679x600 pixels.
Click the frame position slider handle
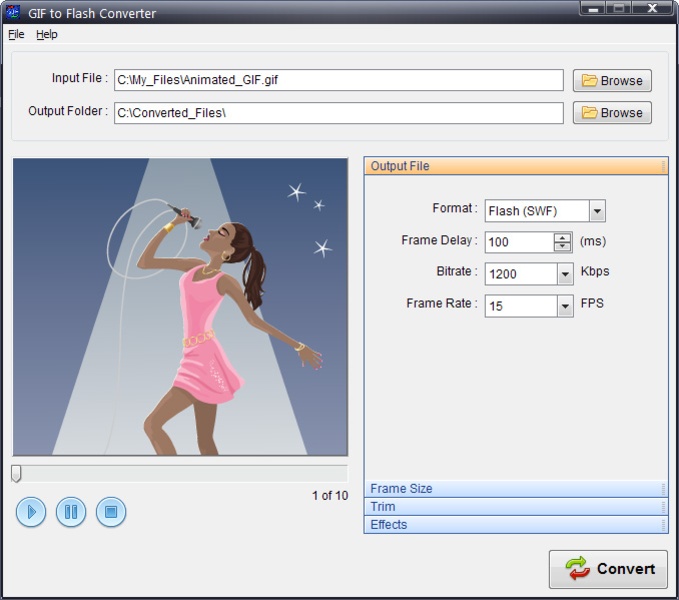tap(16, 473)
